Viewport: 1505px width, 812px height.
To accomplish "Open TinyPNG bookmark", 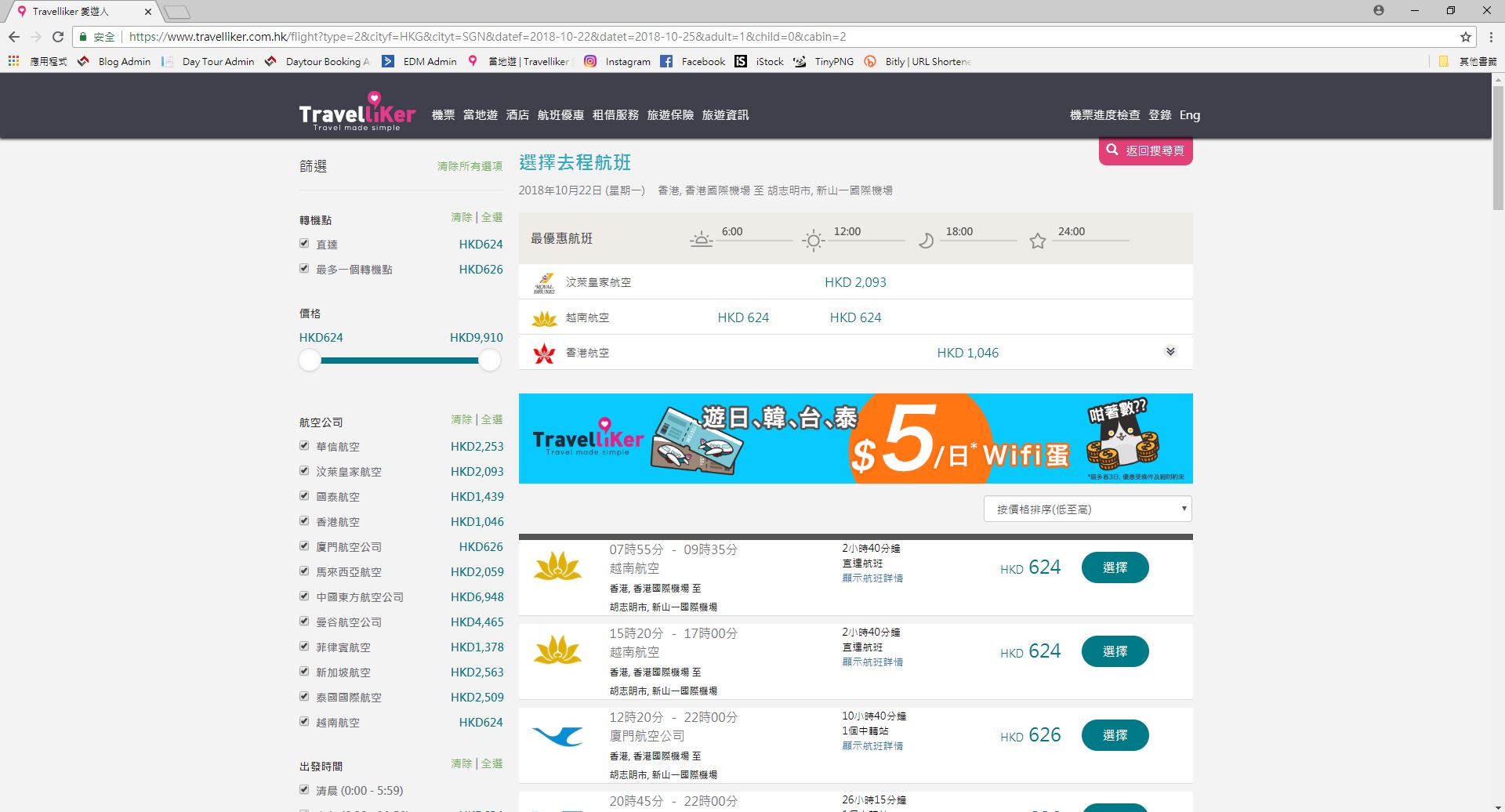I will [x=824, y=61].
